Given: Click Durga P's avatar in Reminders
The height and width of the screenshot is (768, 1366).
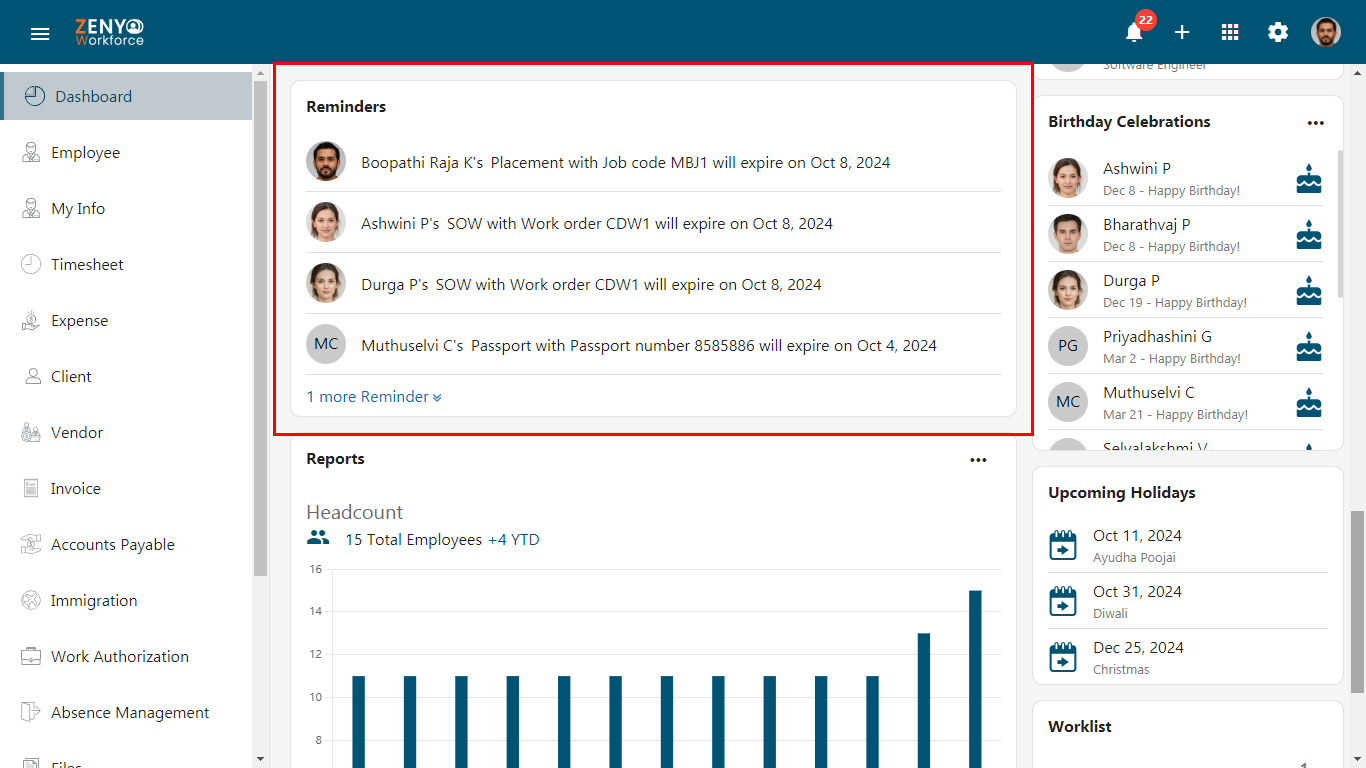Looking at the screenshot, I should [326, 283].
